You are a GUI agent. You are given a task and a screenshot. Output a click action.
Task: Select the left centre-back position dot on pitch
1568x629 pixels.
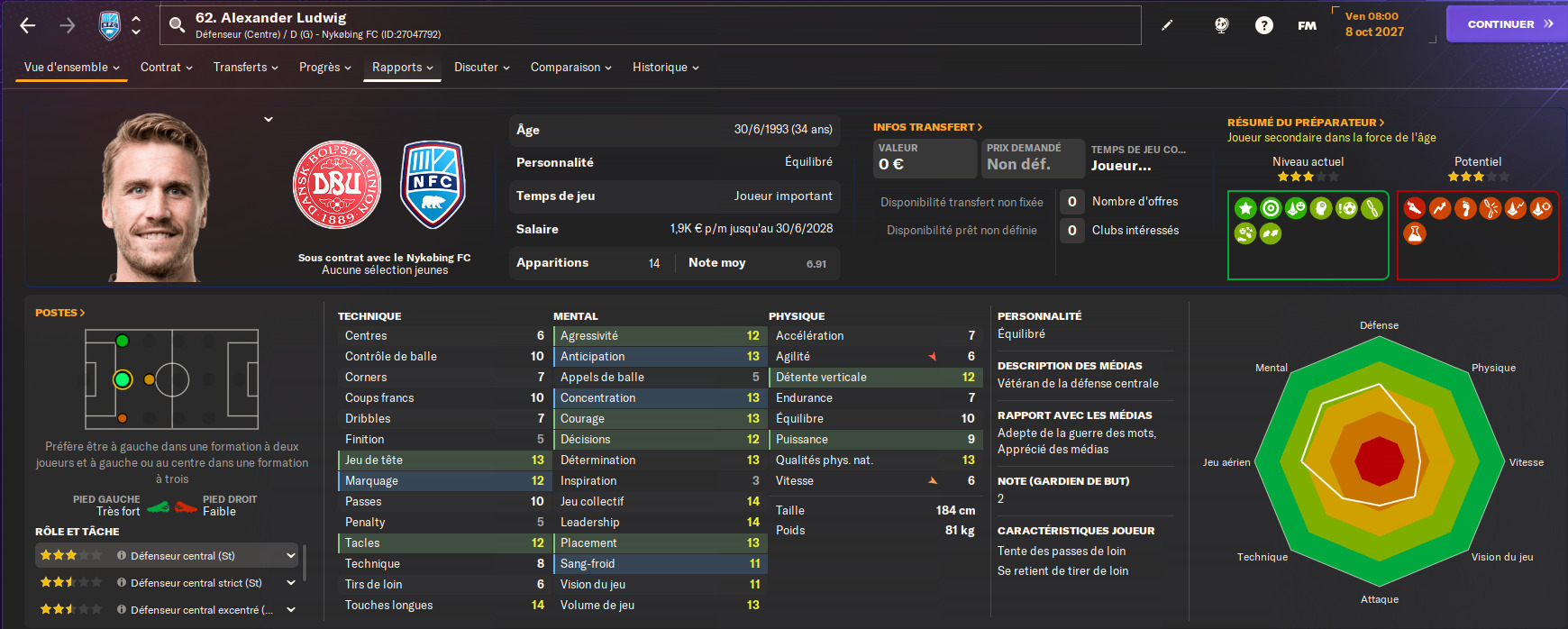tap(123, 380)
